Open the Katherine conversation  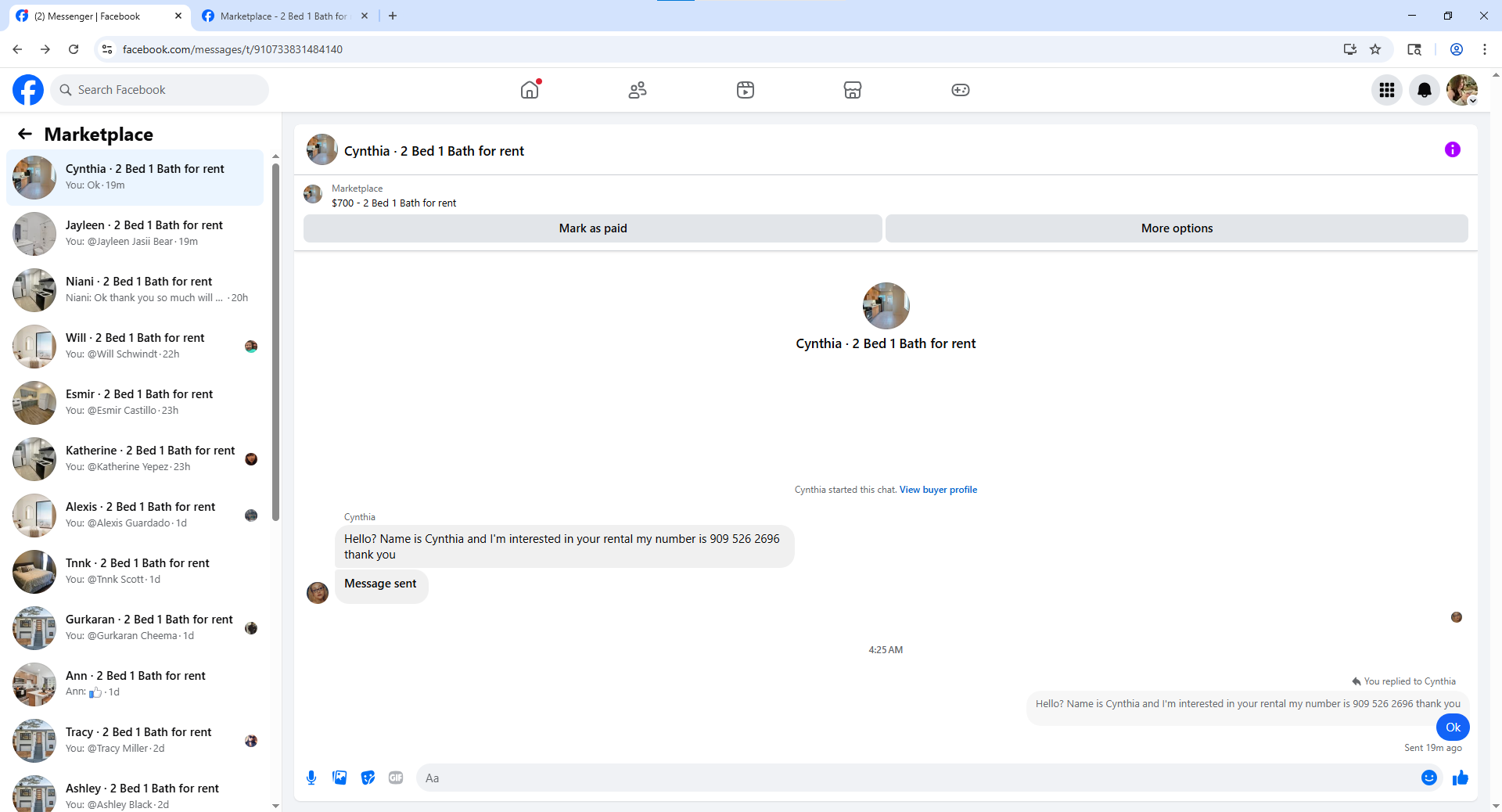[x=135, y=459]
